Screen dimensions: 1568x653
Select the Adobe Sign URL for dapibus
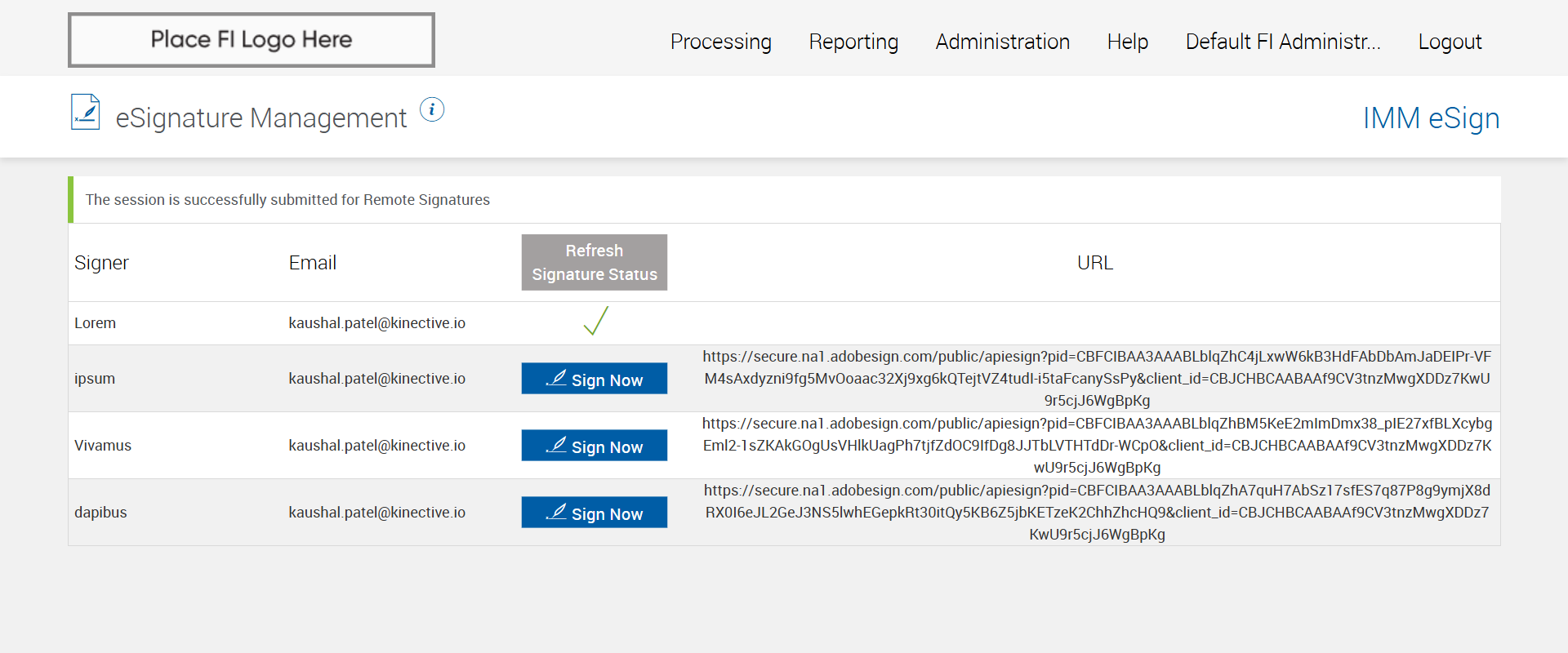click(x=1097, y=513)
